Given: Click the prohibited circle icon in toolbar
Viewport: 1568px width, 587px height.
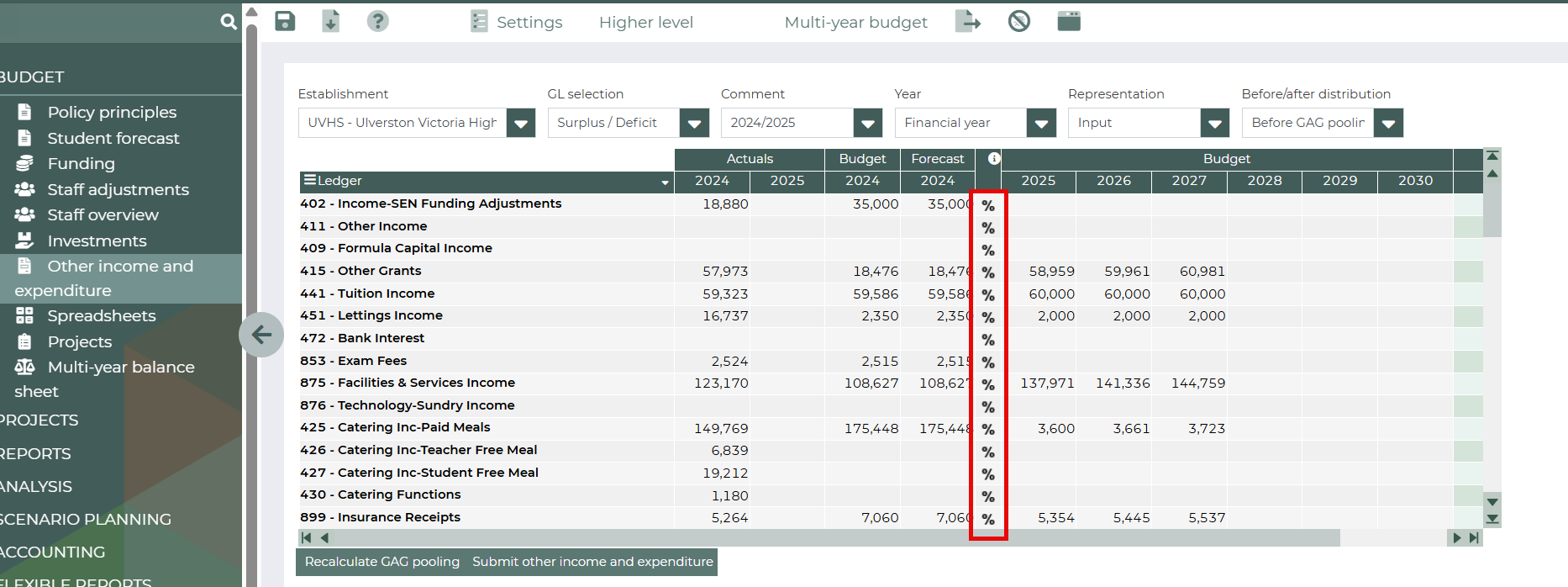Looking at the screenshot, I should pyautogui.click(x=1019, y=22).
